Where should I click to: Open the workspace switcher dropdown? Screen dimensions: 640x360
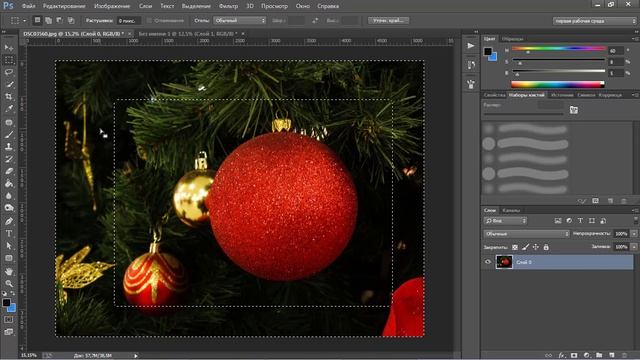pos(594,21)
